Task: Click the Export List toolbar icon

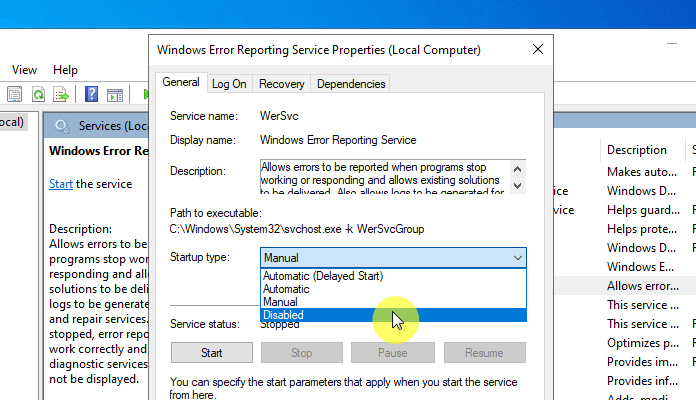Action: tap(63, 94)
